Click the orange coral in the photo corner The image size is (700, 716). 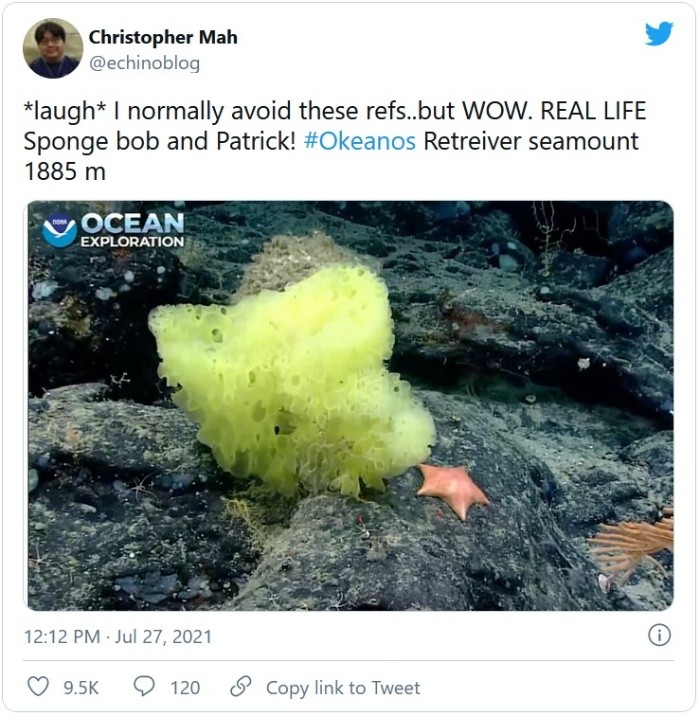pyautogui.click(x=630, y=545)
